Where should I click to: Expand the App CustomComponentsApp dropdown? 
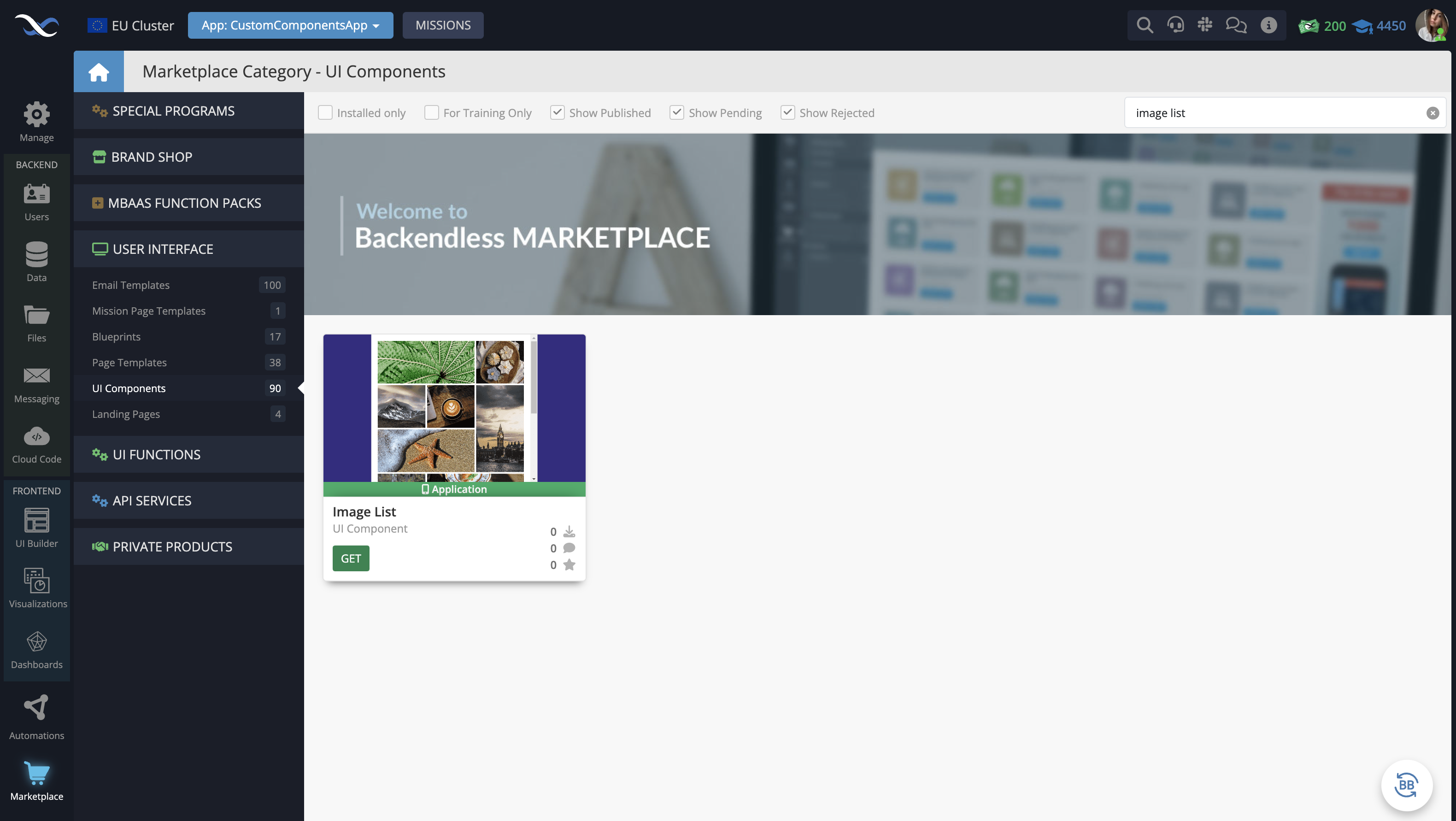click(x=290, y=25)
